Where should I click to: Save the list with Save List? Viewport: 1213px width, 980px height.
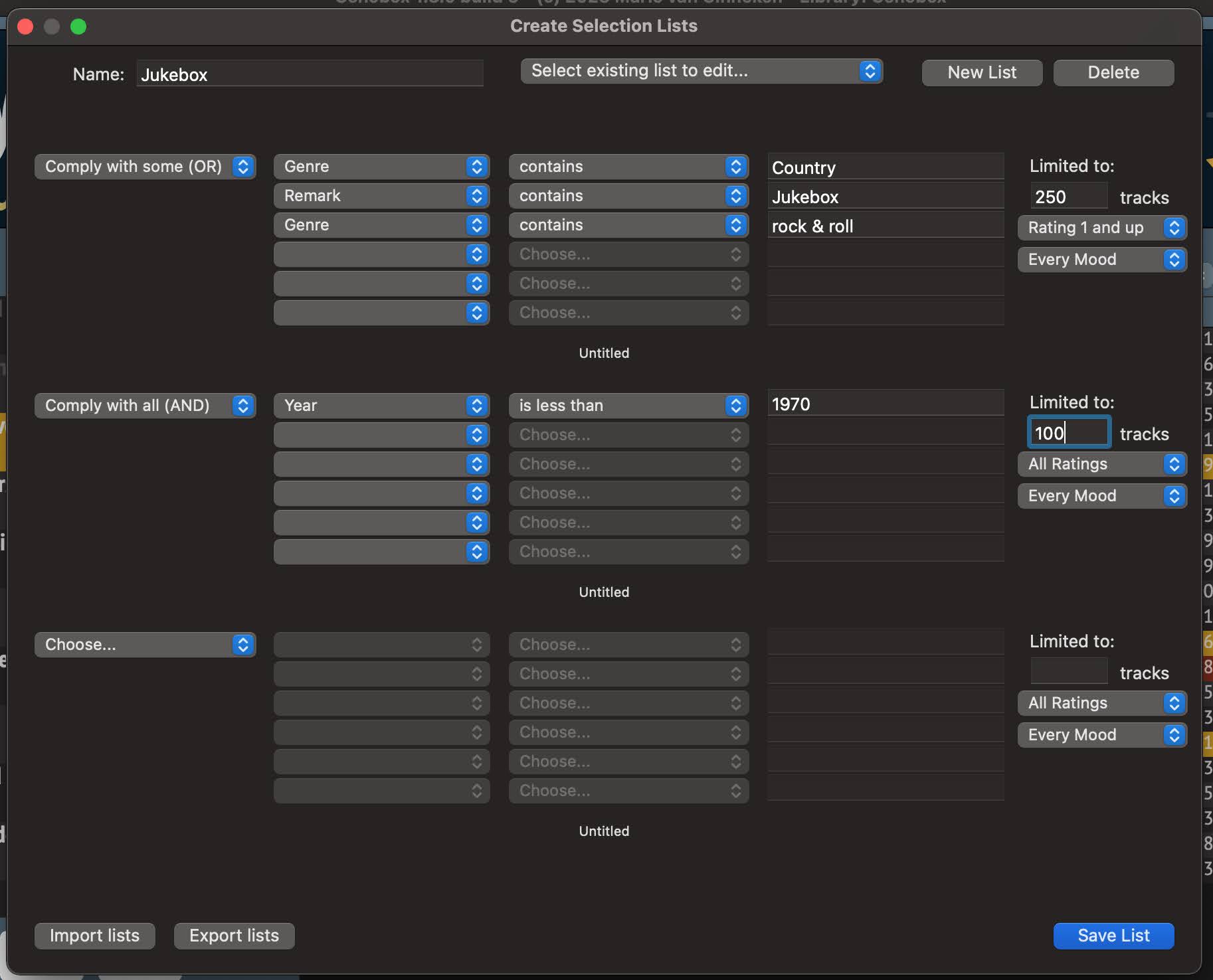(x=1113, y=936)
